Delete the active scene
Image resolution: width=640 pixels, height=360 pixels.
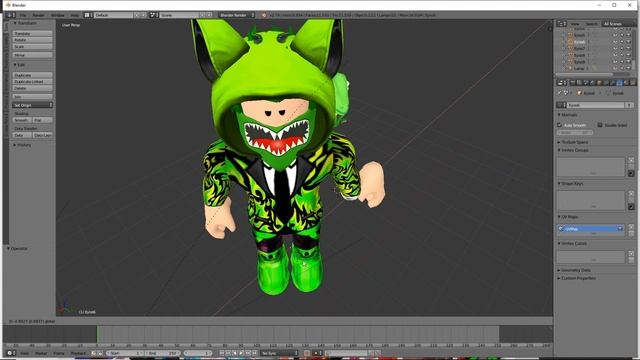(x=209, y=15)
